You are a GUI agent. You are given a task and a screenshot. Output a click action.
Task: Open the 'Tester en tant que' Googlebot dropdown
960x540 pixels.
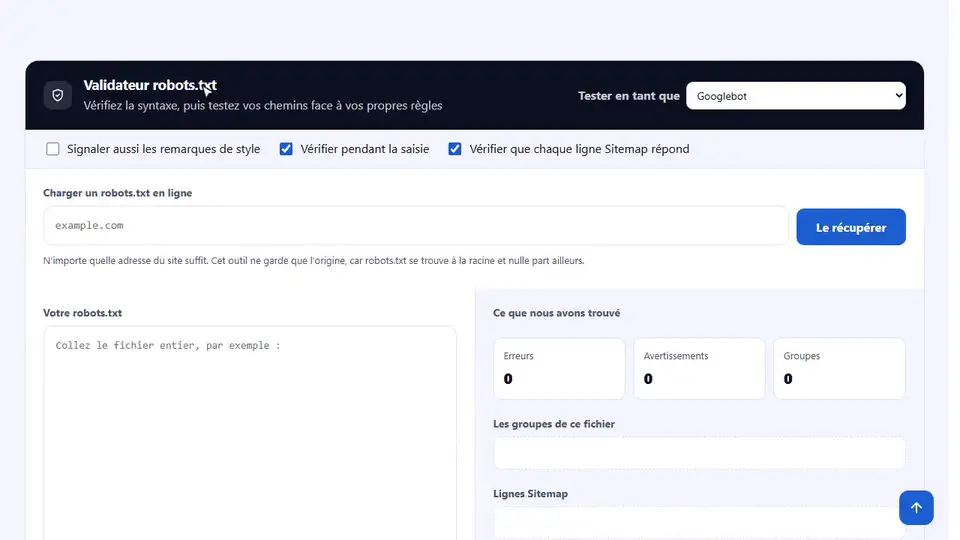tap(795, 96)
